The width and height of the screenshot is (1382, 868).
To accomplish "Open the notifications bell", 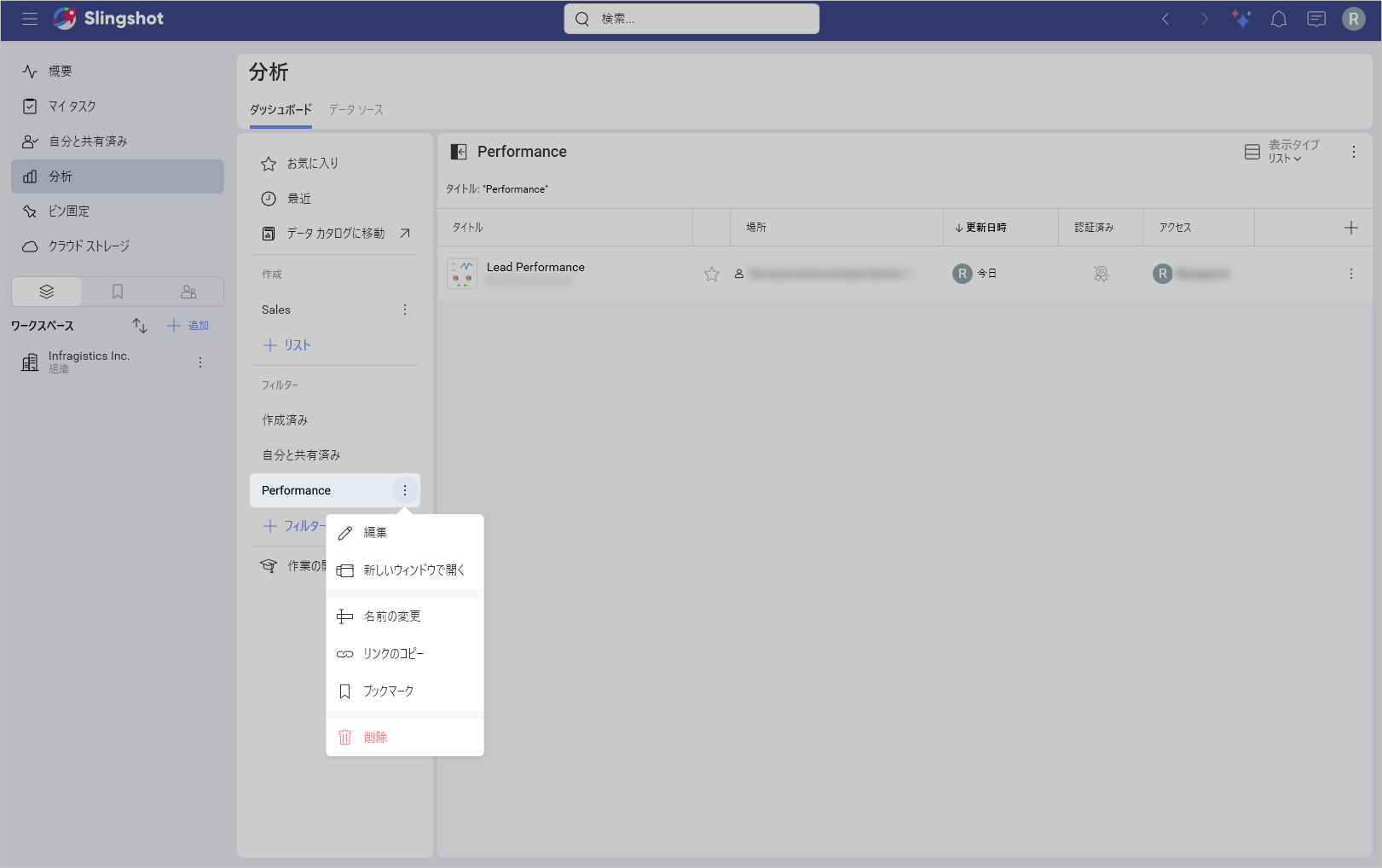I will click(1278, 19).
